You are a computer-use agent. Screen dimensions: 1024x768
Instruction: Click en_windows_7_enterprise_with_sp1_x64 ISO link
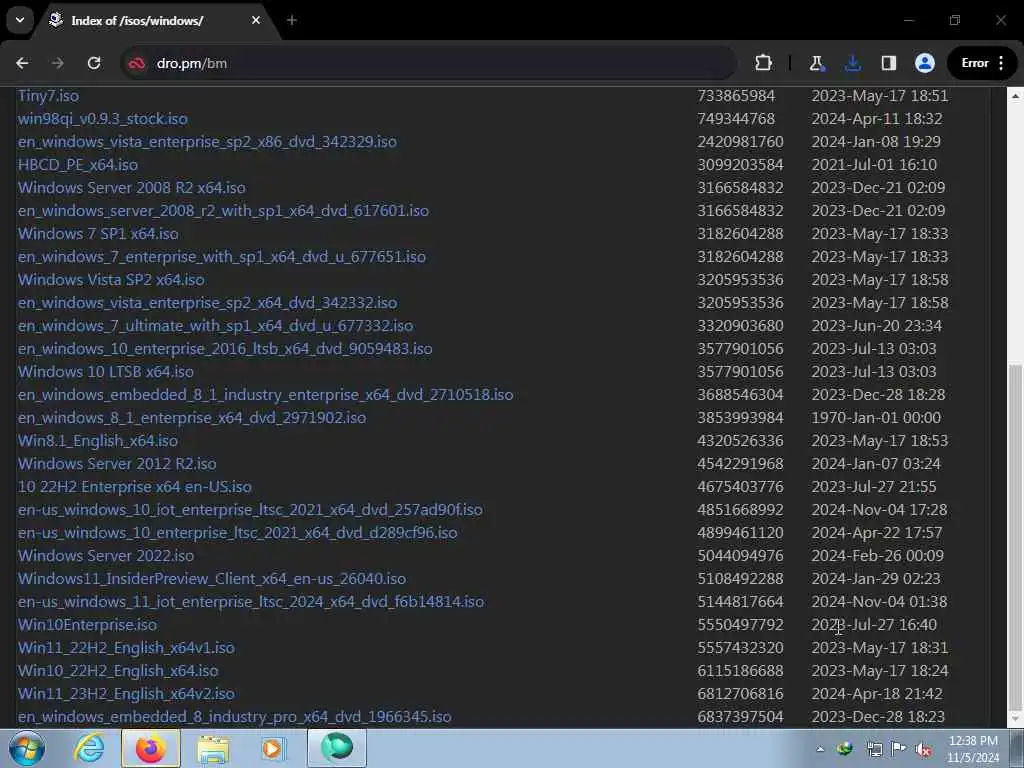pos(222,257)
